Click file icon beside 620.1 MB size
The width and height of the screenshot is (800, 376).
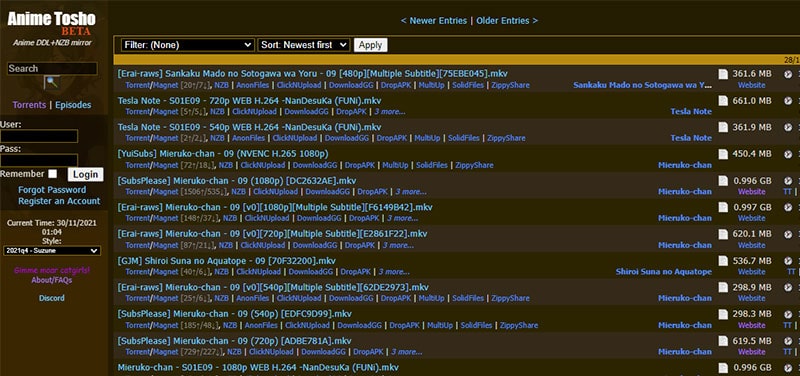723,234
